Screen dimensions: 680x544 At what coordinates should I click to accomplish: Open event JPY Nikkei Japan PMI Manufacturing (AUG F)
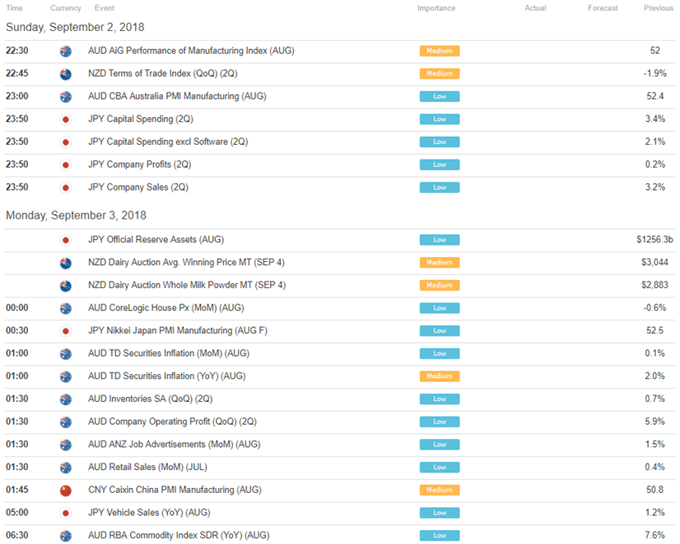pos(177,331)
